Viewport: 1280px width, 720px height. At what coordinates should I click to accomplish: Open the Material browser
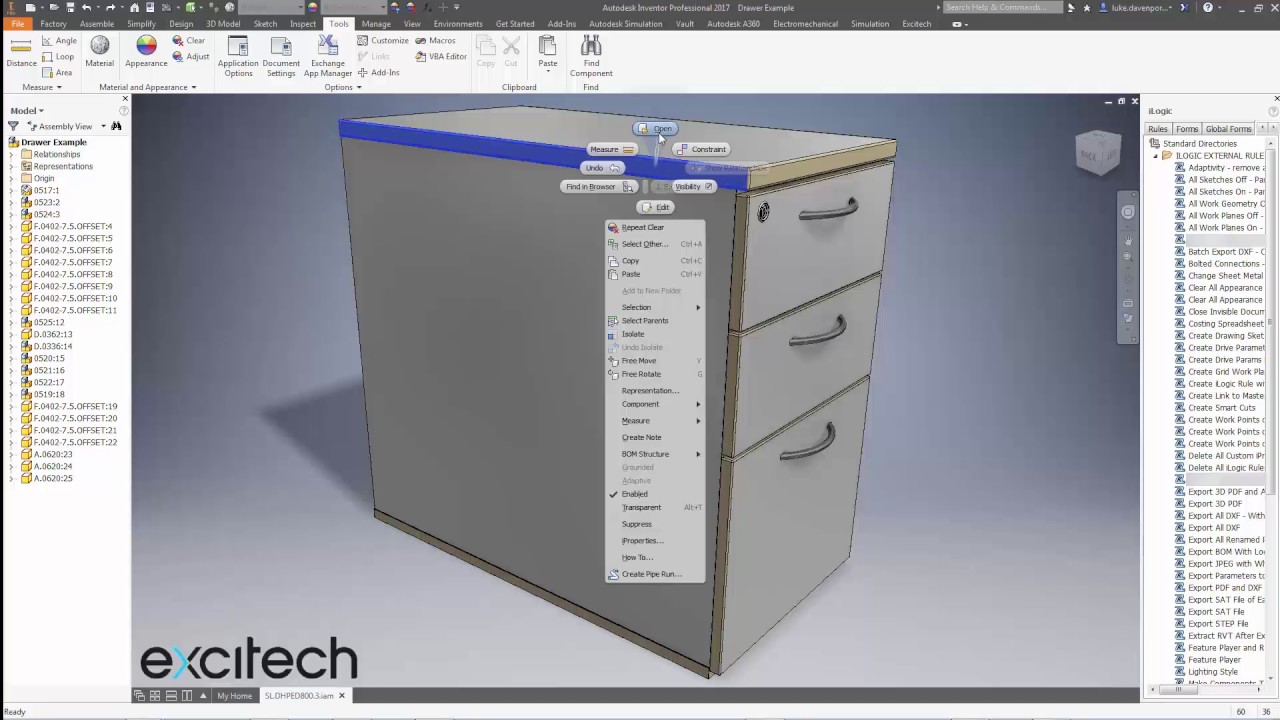pyautogui.click(x=99, y=52)
